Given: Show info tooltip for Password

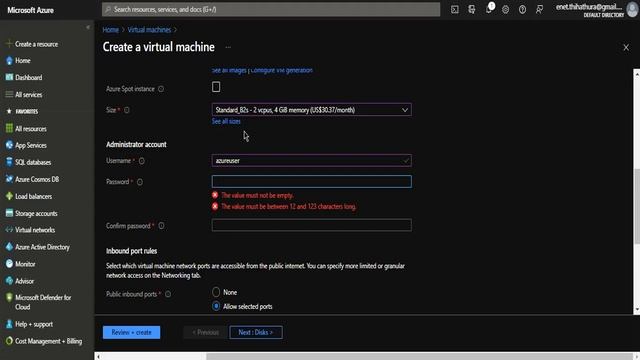Looking at the screenshot, I should (140, 182).
